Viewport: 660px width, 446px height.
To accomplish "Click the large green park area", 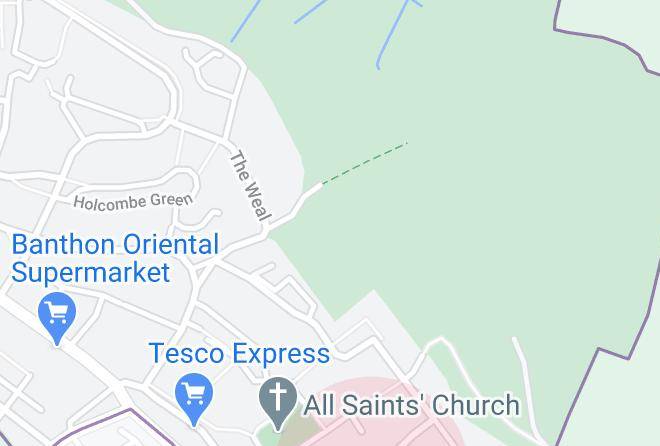I will pyautogui.click(x=463, y=189).
